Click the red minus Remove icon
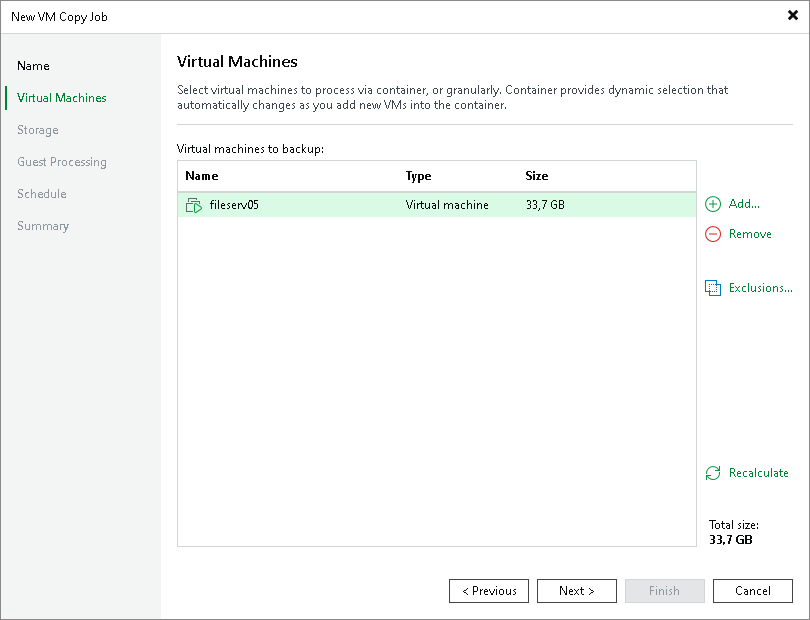 point(713,234)
